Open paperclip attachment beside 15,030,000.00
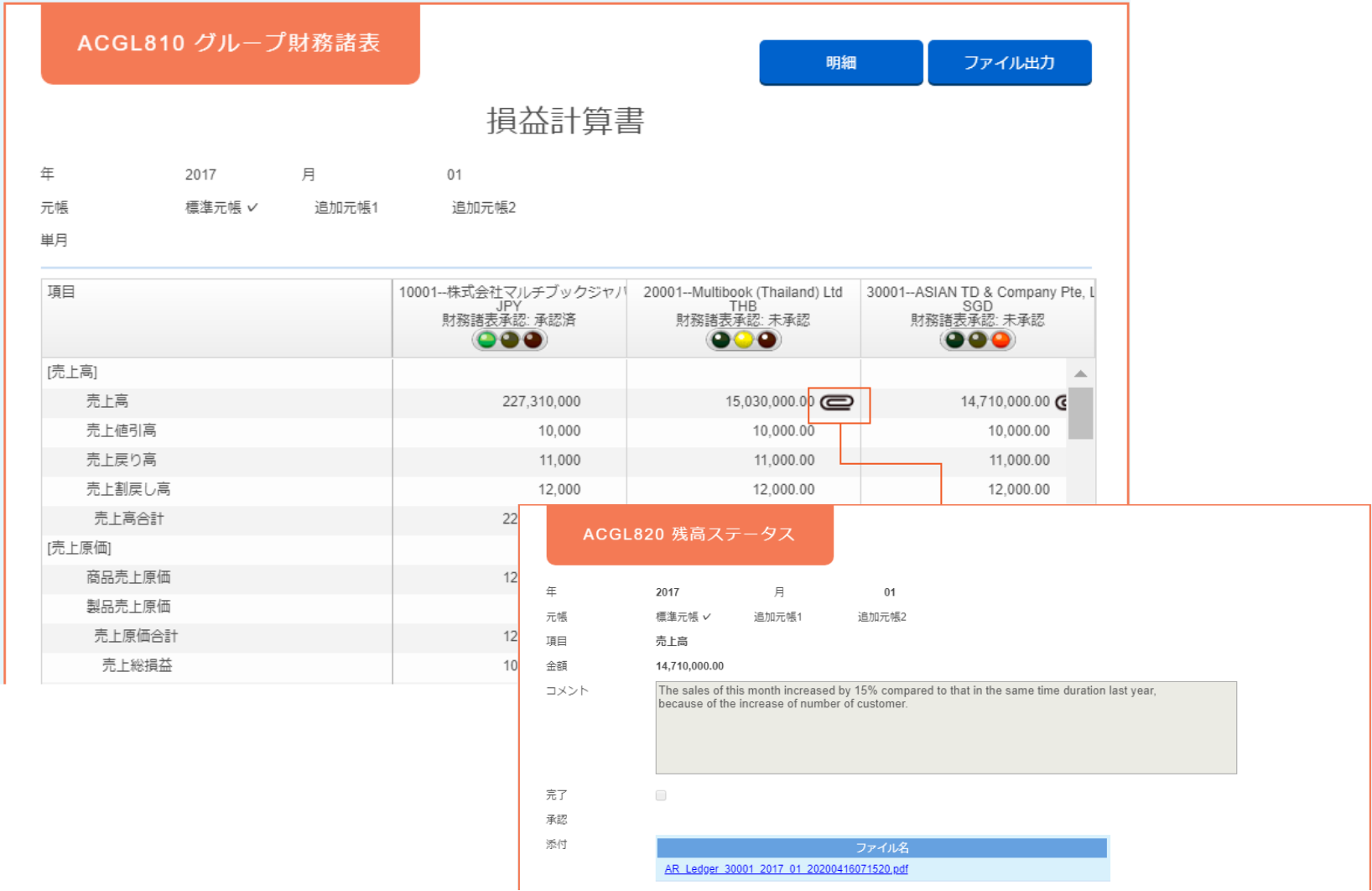 tap(836, 403)
